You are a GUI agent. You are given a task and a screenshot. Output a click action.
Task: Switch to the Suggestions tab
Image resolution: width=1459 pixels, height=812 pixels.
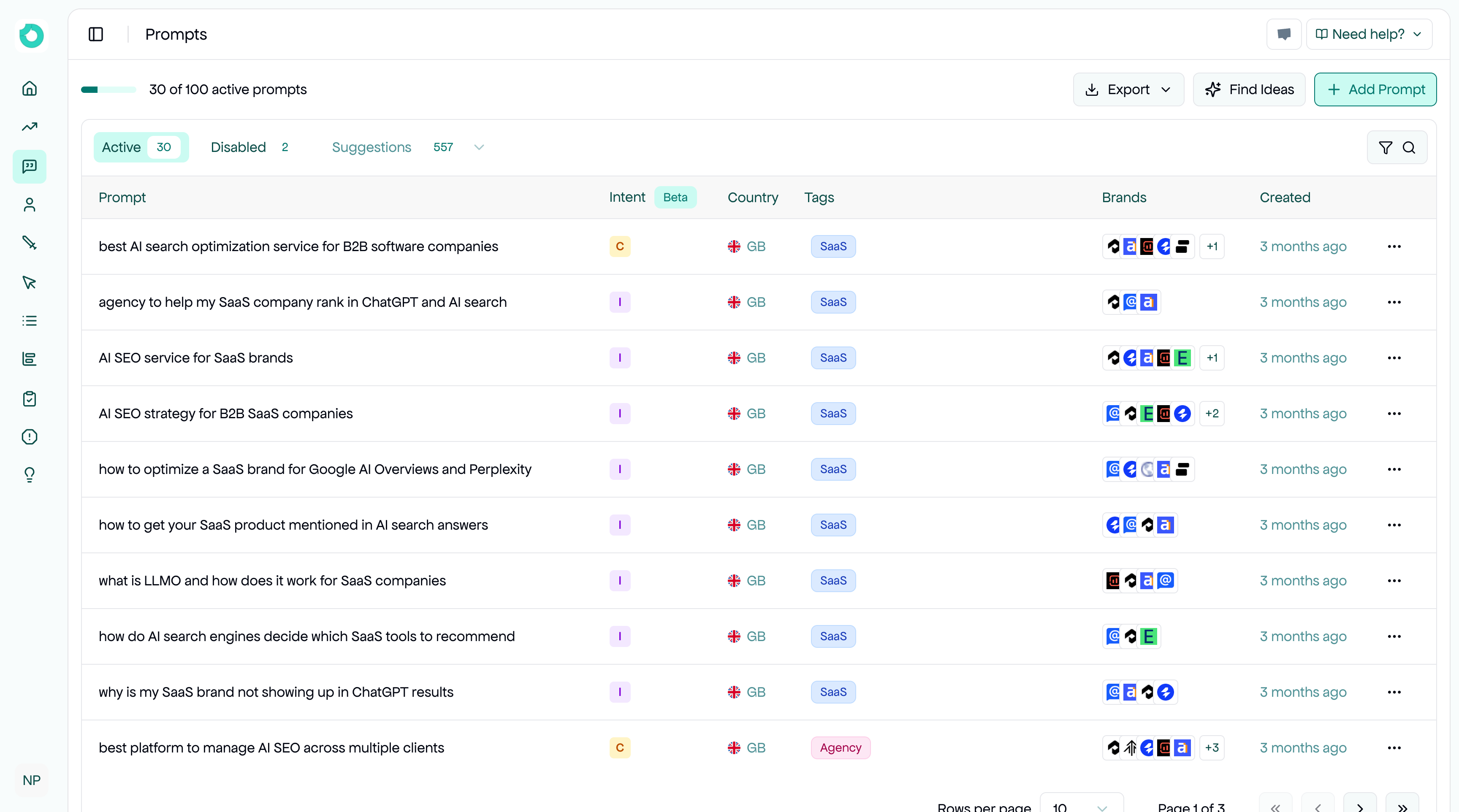pos(393,147)
